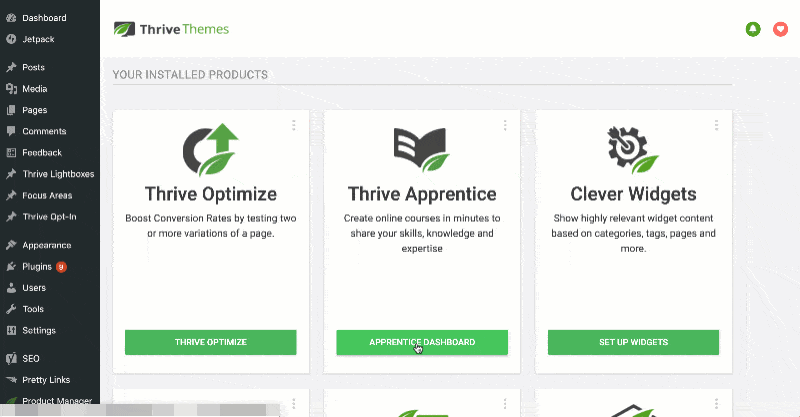Open the green notifications bell icon
The width and height of the screenshot is (800, 417).
tap(753, 30)
